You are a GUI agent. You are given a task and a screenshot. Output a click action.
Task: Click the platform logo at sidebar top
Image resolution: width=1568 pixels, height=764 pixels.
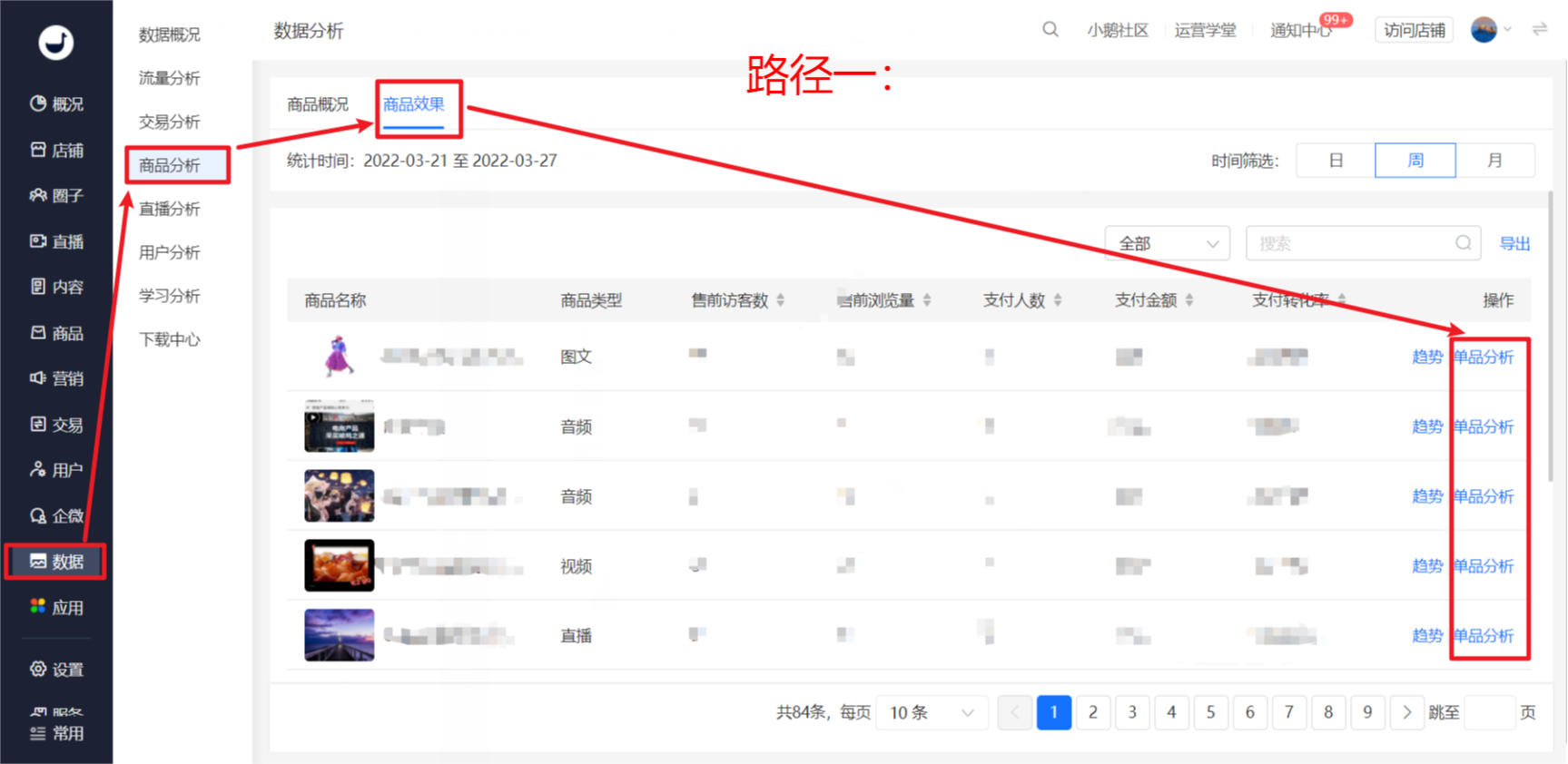55,42
